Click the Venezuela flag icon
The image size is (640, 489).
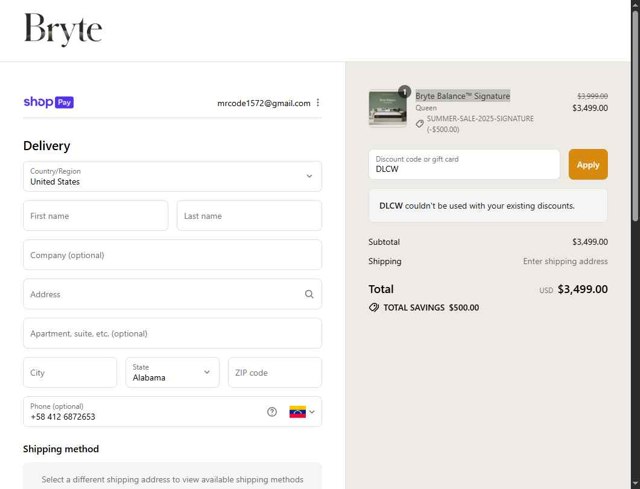pos(298,412)
